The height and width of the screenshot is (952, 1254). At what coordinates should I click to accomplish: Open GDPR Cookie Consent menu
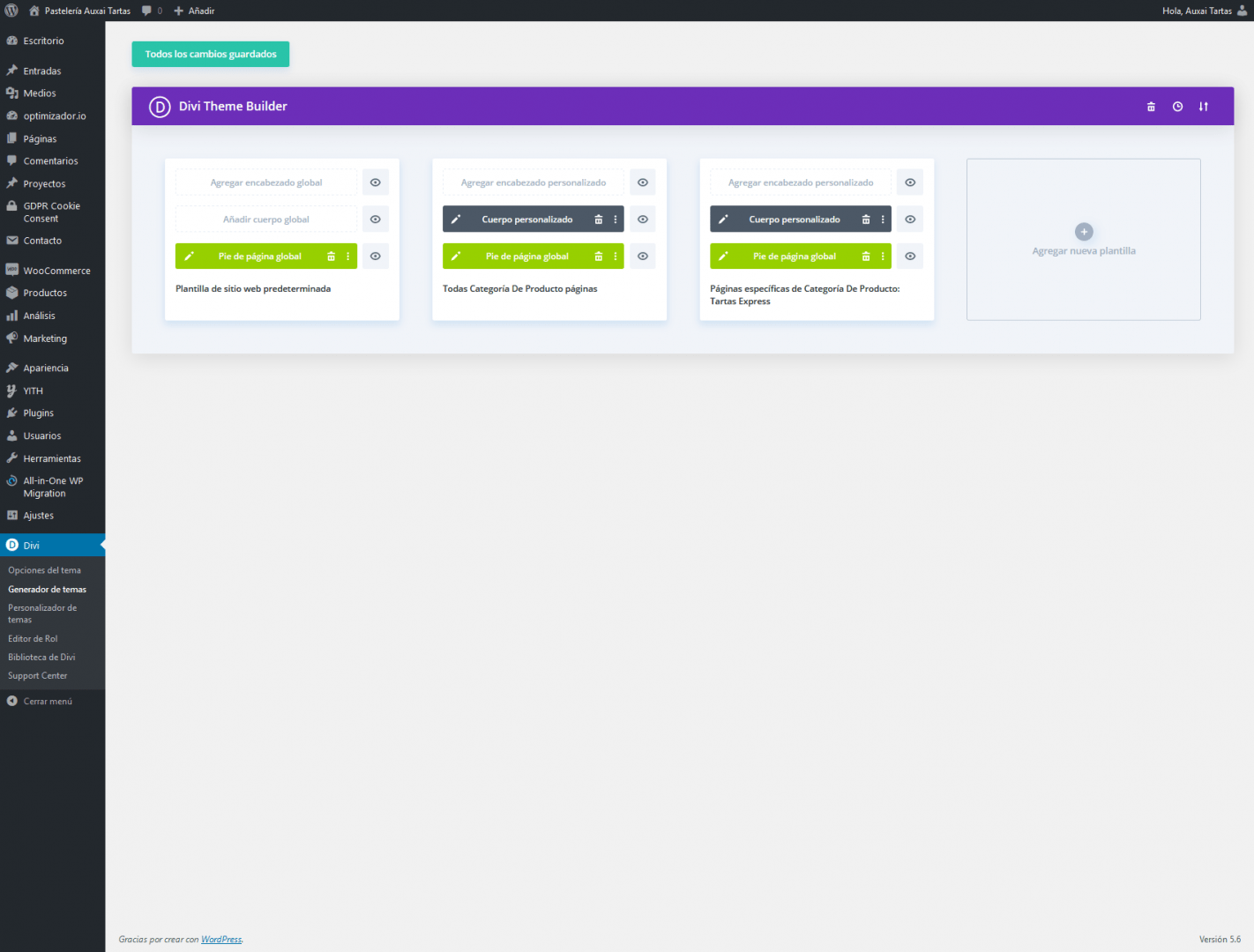click(53, 212)
